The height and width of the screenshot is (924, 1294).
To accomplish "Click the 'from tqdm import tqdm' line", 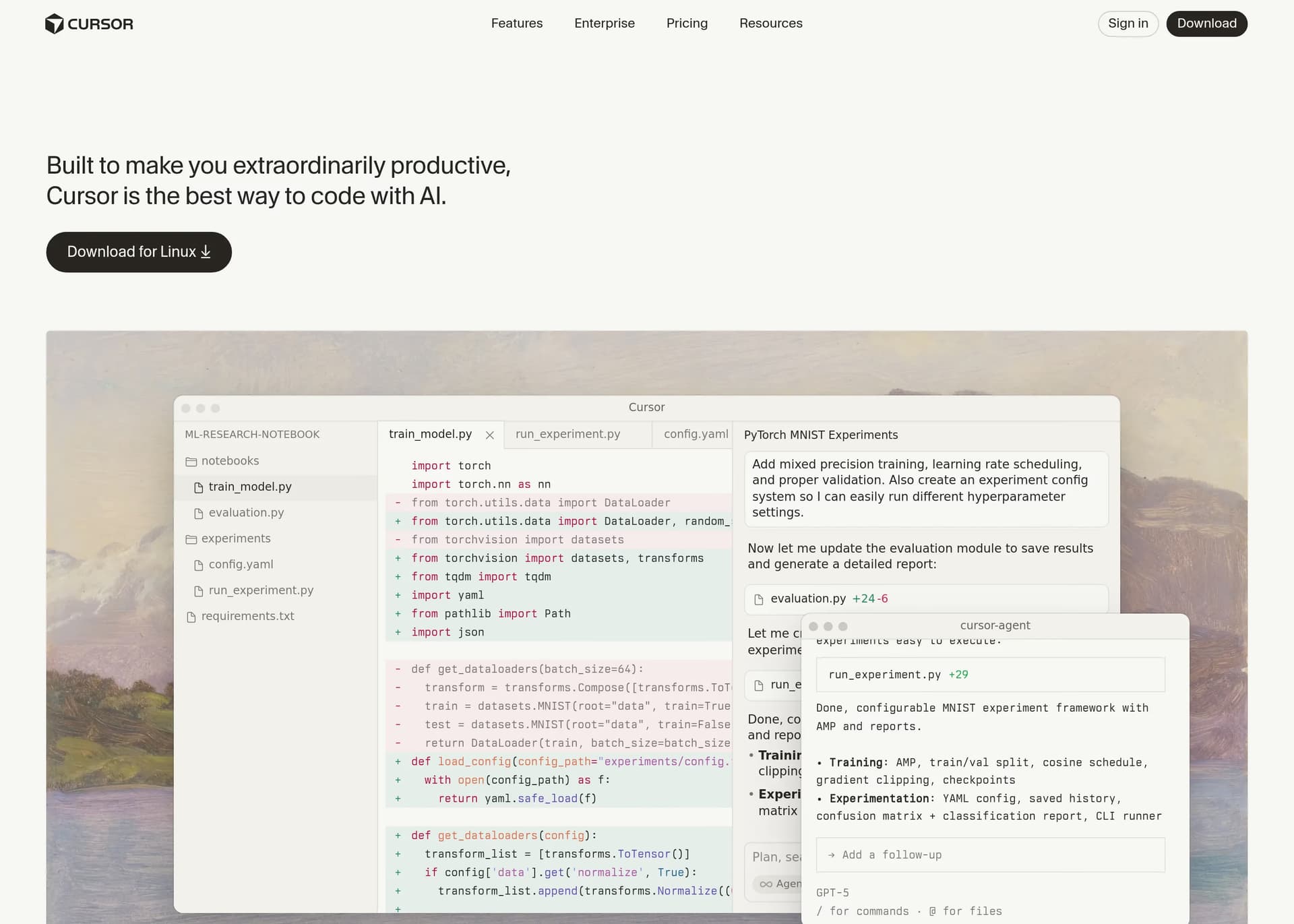I will coord(481,577).
